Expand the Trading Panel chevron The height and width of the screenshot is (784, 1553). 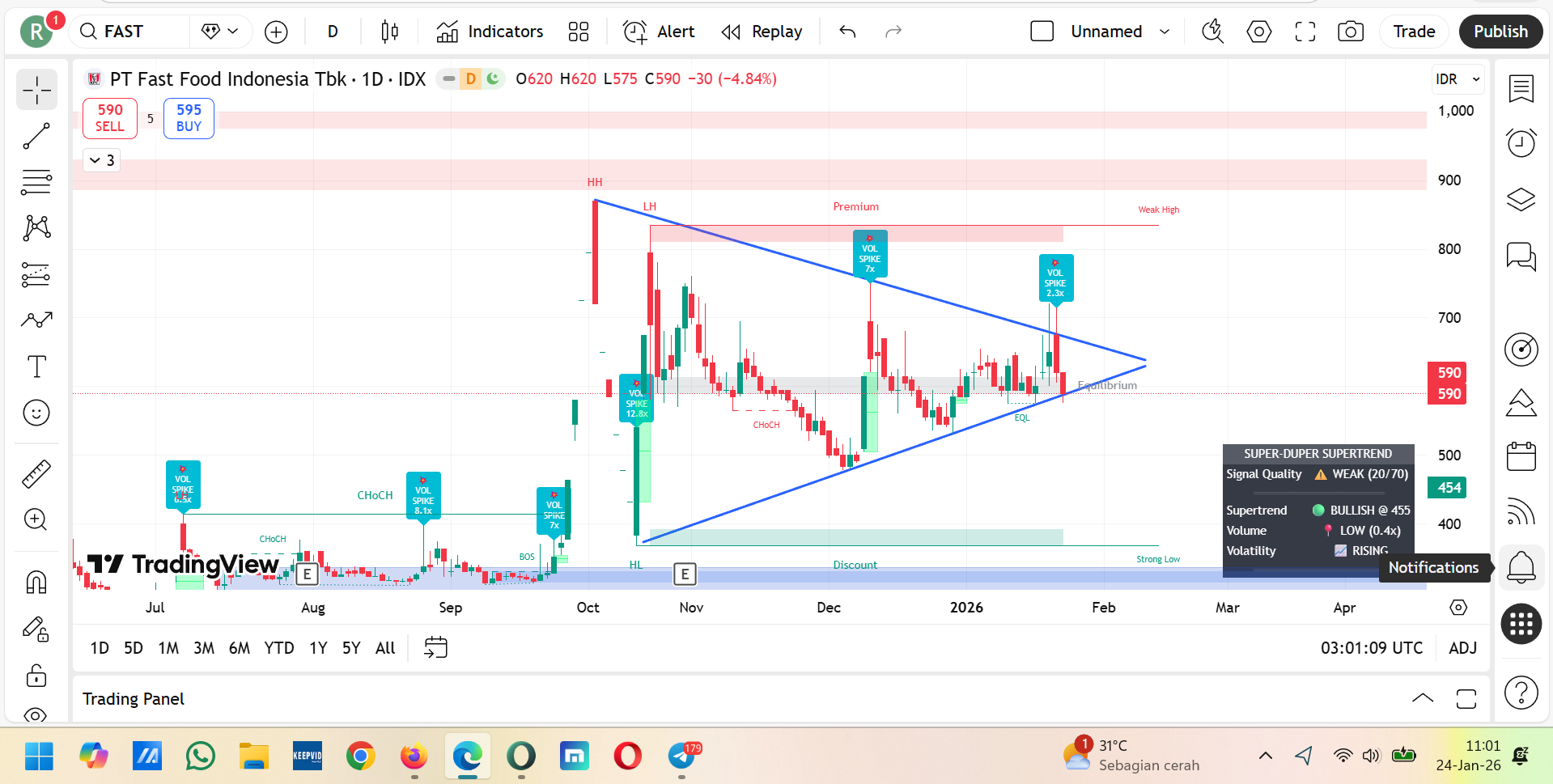1422,698
